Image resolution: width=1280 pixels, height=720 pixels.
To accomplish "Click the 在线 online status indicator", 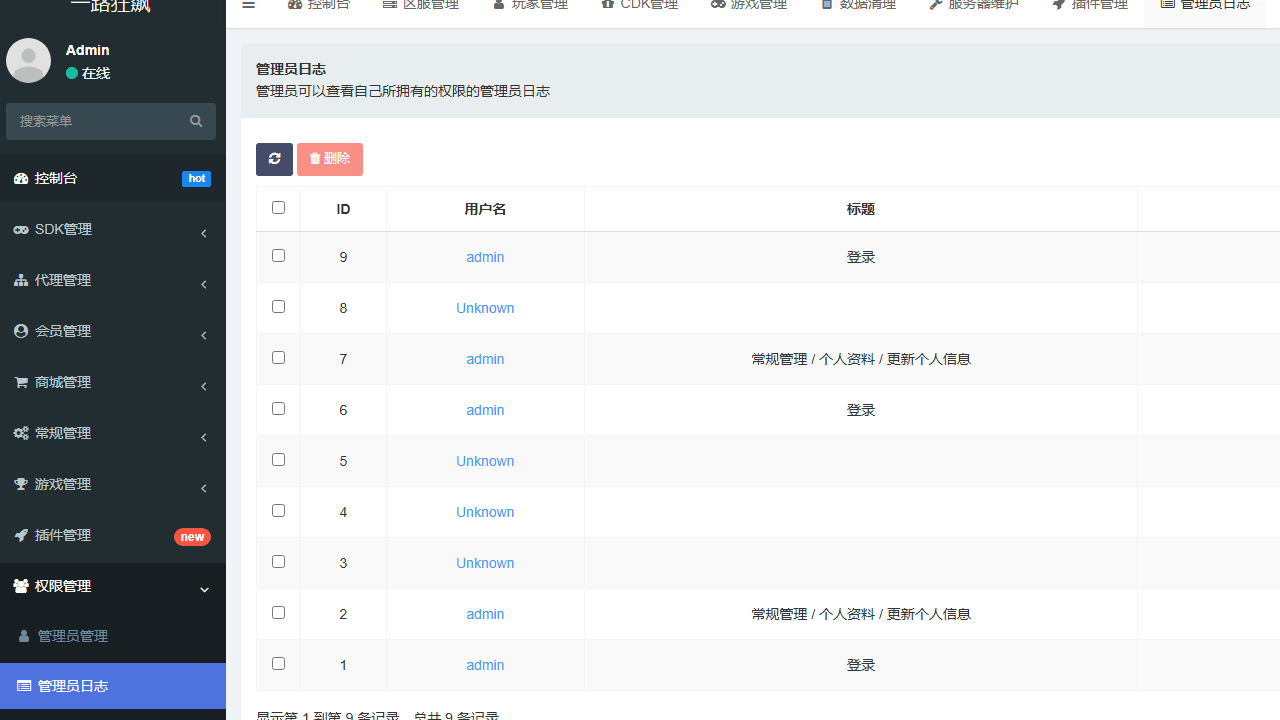I will click(88, 73).
